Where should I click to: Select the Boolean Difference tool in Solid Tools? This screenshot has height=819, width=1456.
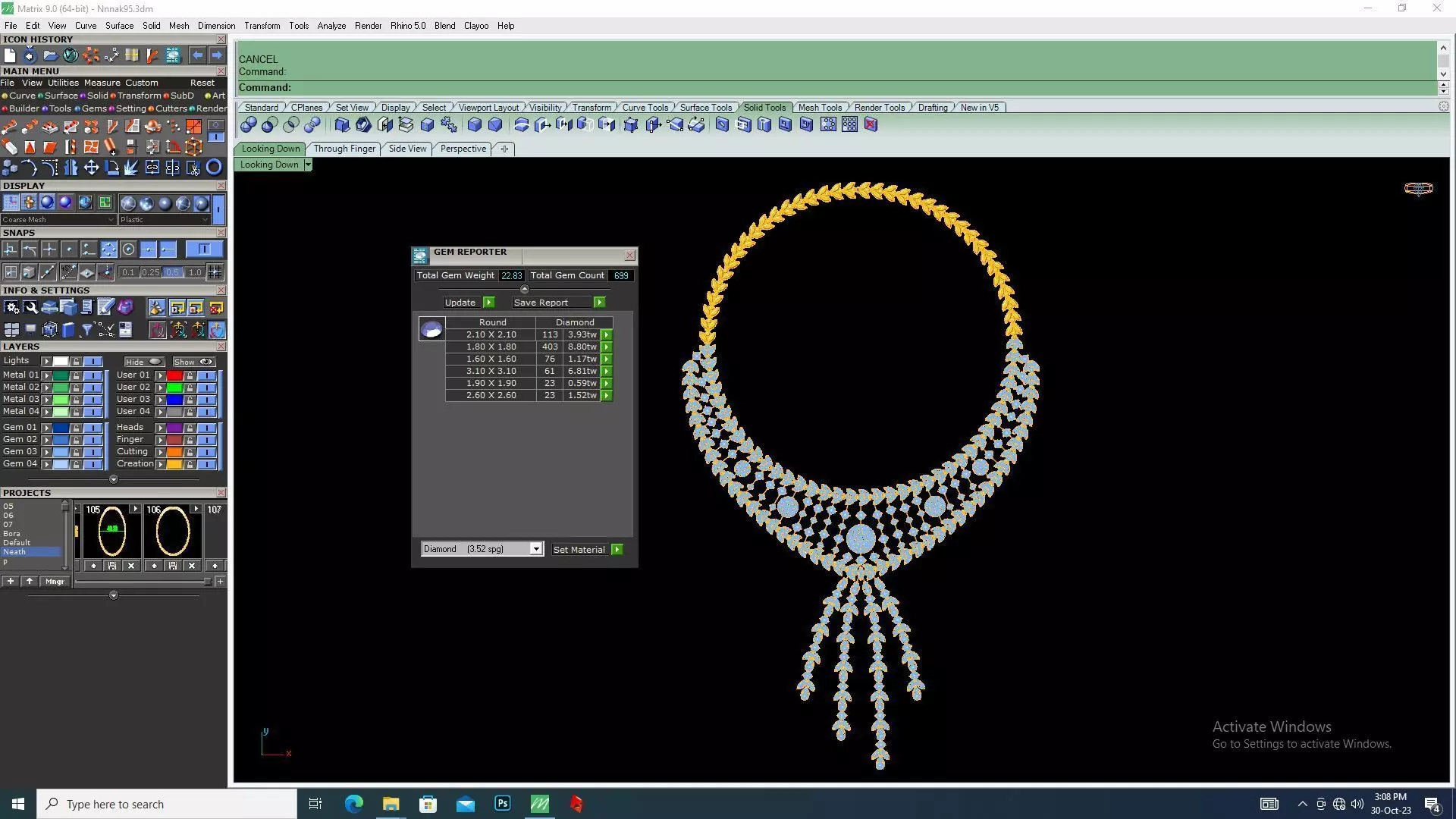click(x=270, y=124)
